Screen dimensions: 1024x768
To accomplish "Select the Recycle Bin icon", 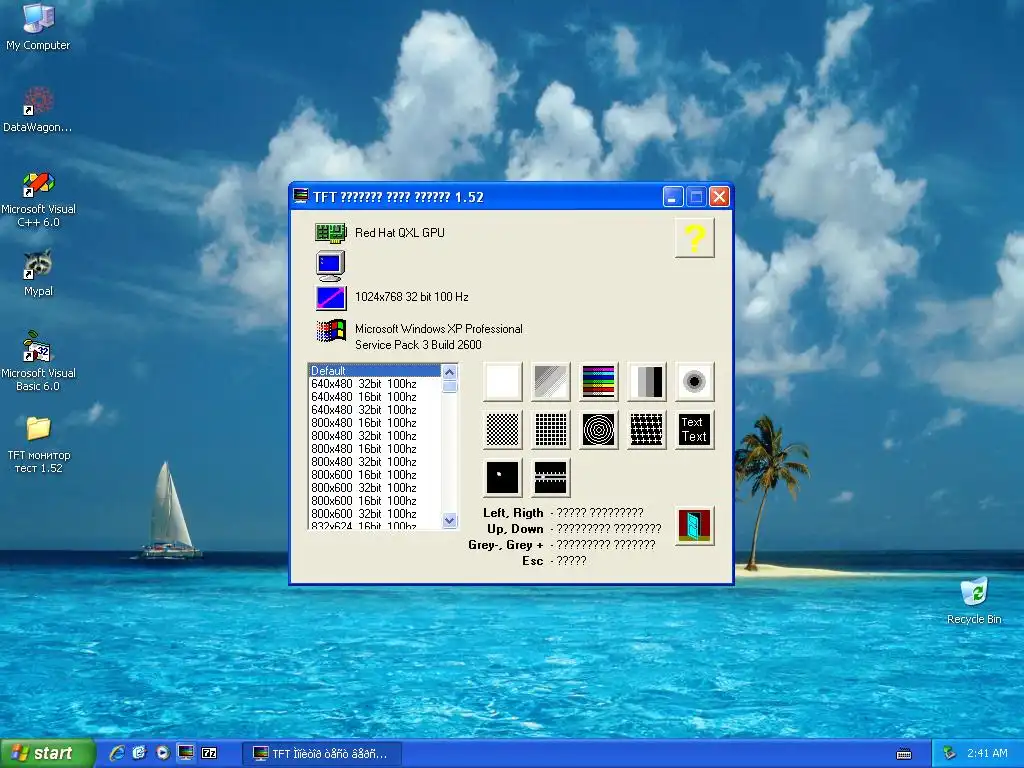I will 974,601.
